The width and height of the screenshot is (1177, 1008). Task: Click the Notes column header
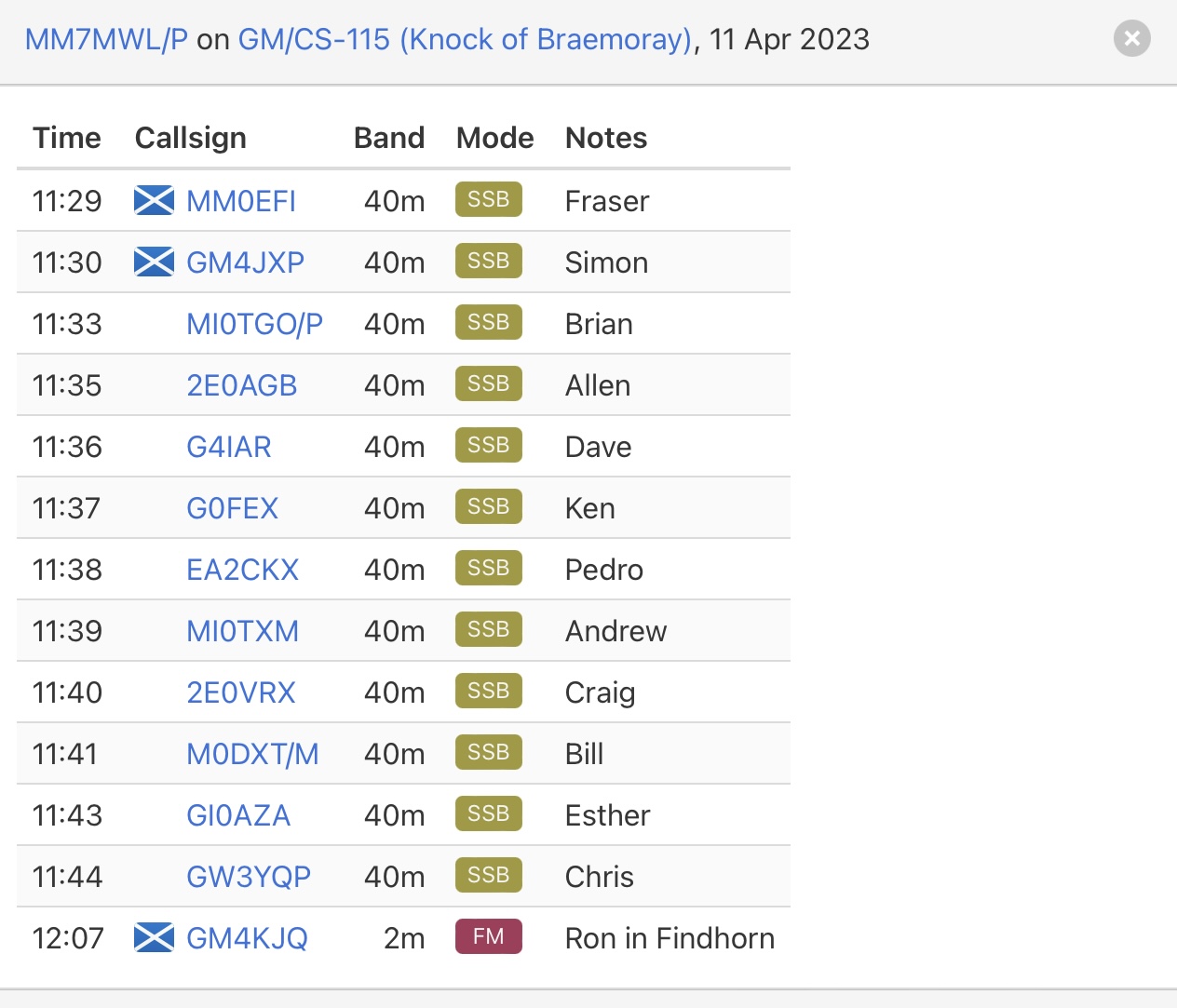click(606, 138)
